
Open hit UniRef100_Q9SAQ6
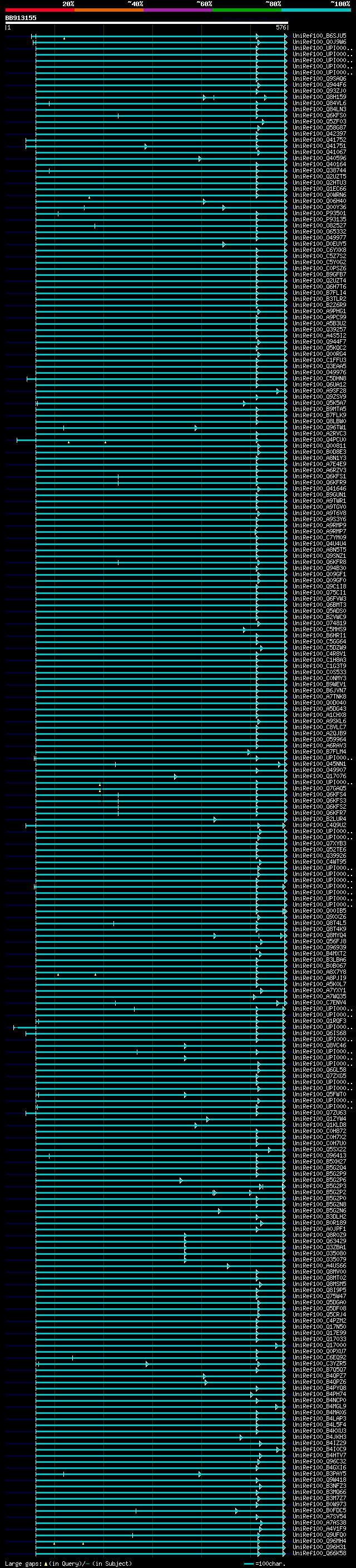pos(319,78)
